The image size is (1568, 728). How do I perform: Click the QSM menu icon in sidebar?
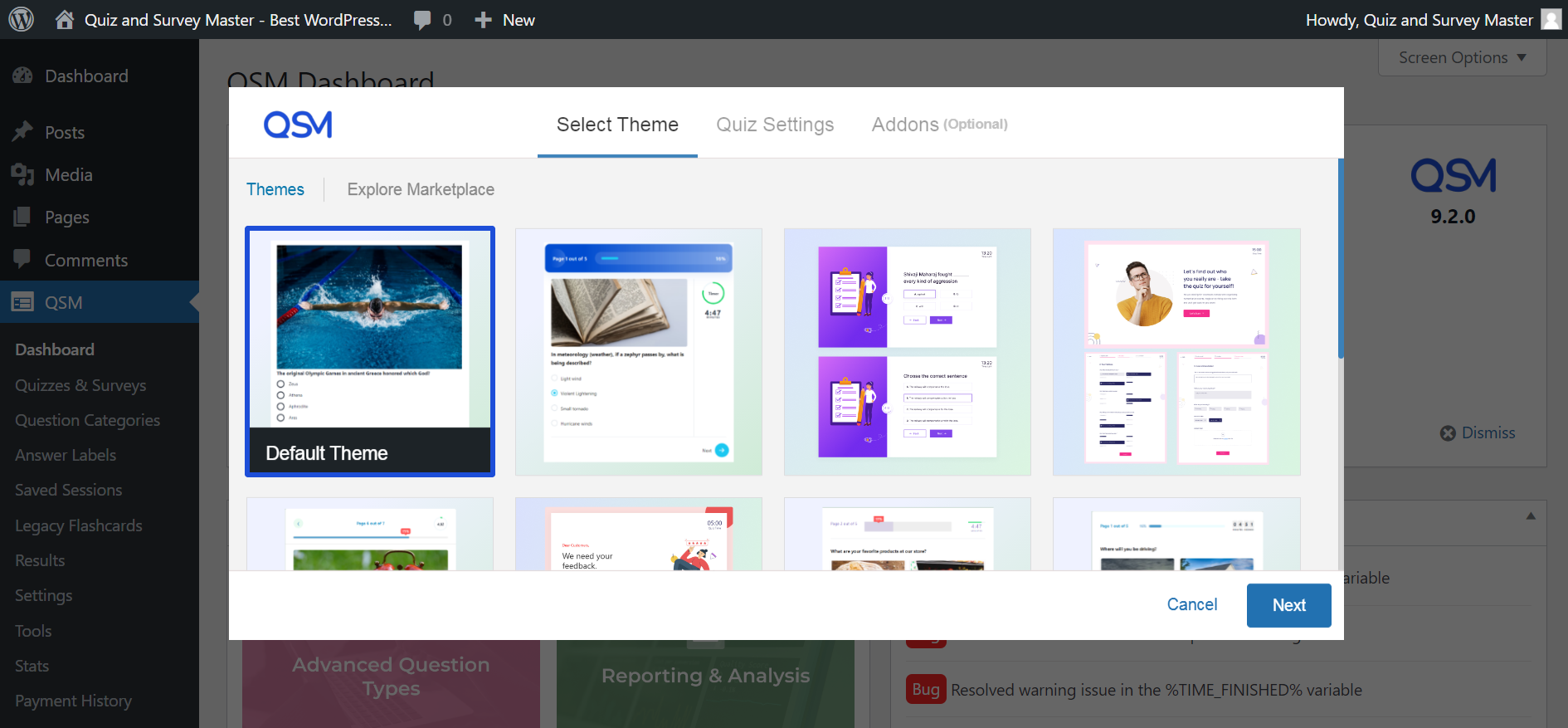(22, 302)
